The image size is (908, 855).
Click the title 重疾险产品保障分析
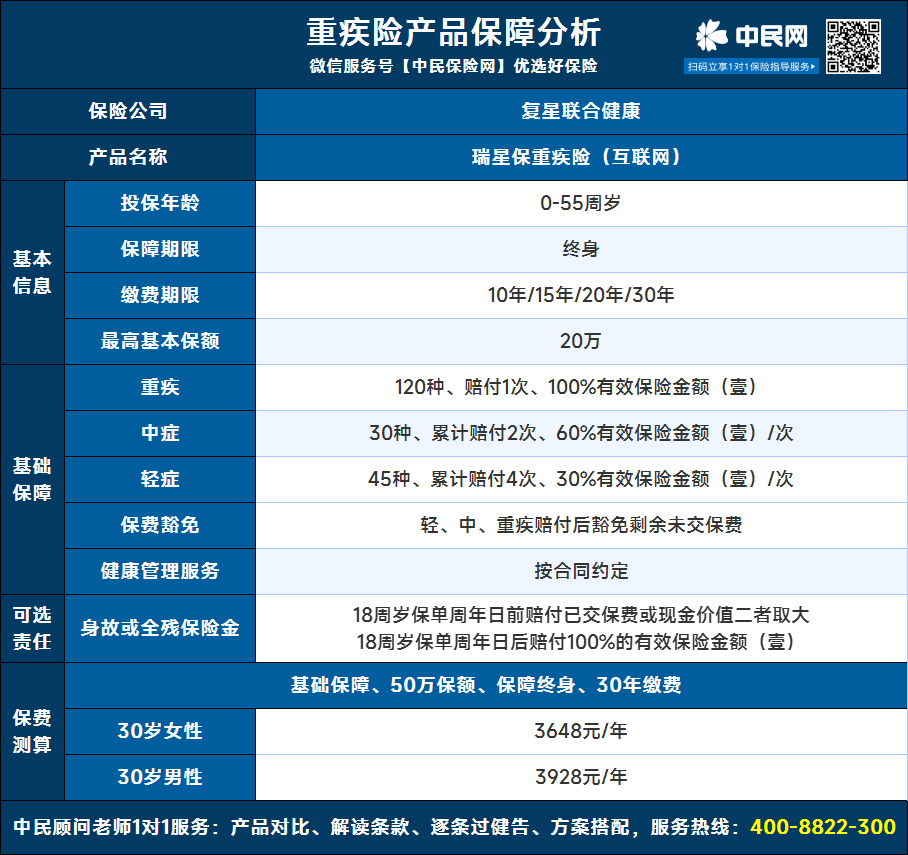453,32
